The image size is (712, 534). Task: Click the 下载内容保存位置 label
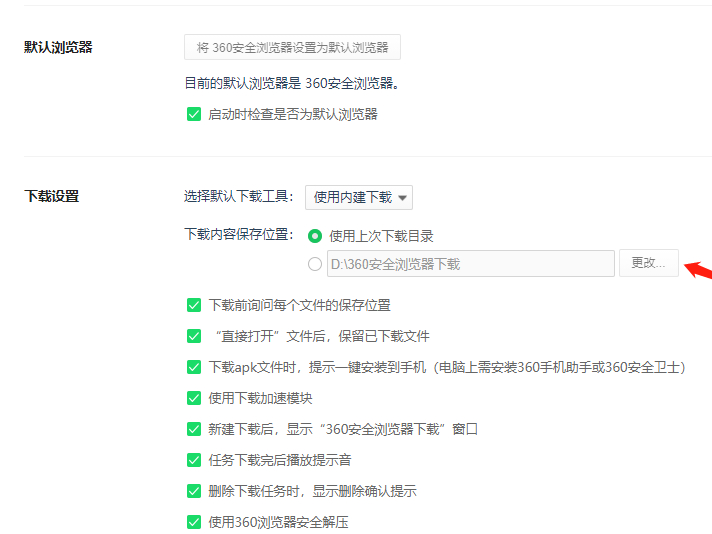point(238,235)
